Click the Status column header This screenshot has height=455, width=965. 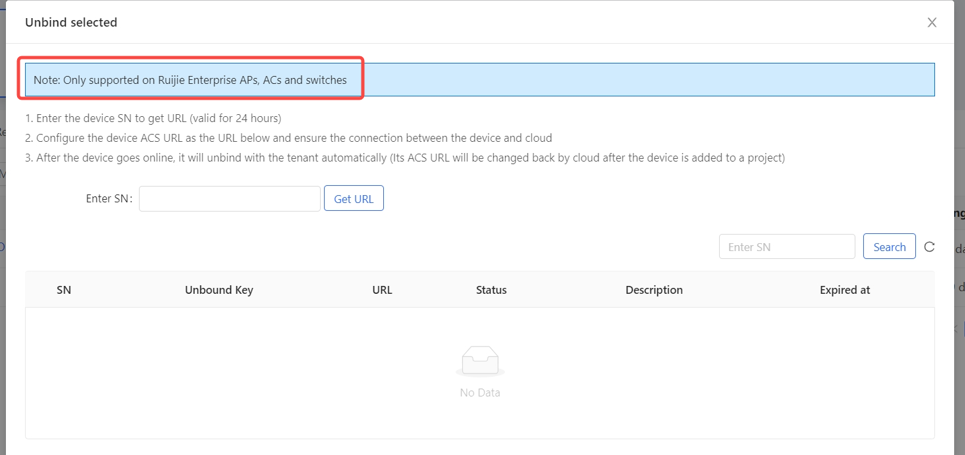[x=491, y=290]
